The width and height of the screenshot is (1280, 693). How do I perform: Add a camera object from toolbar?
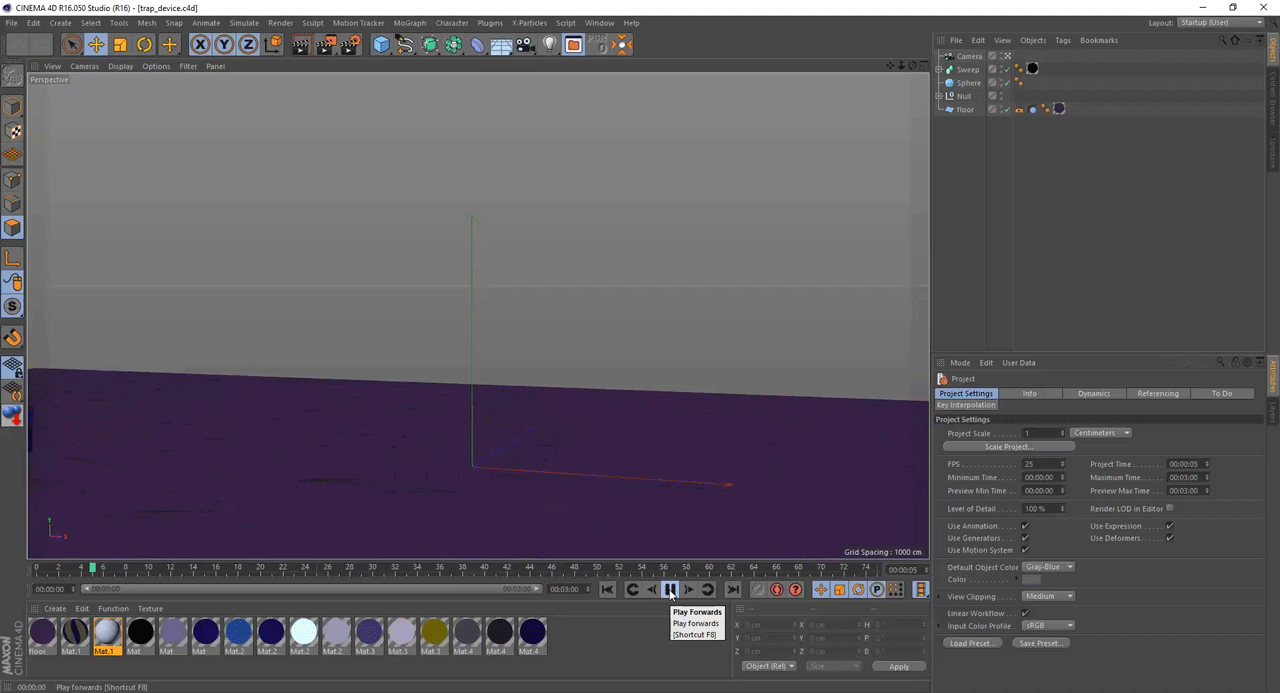[x=525, y=44]
